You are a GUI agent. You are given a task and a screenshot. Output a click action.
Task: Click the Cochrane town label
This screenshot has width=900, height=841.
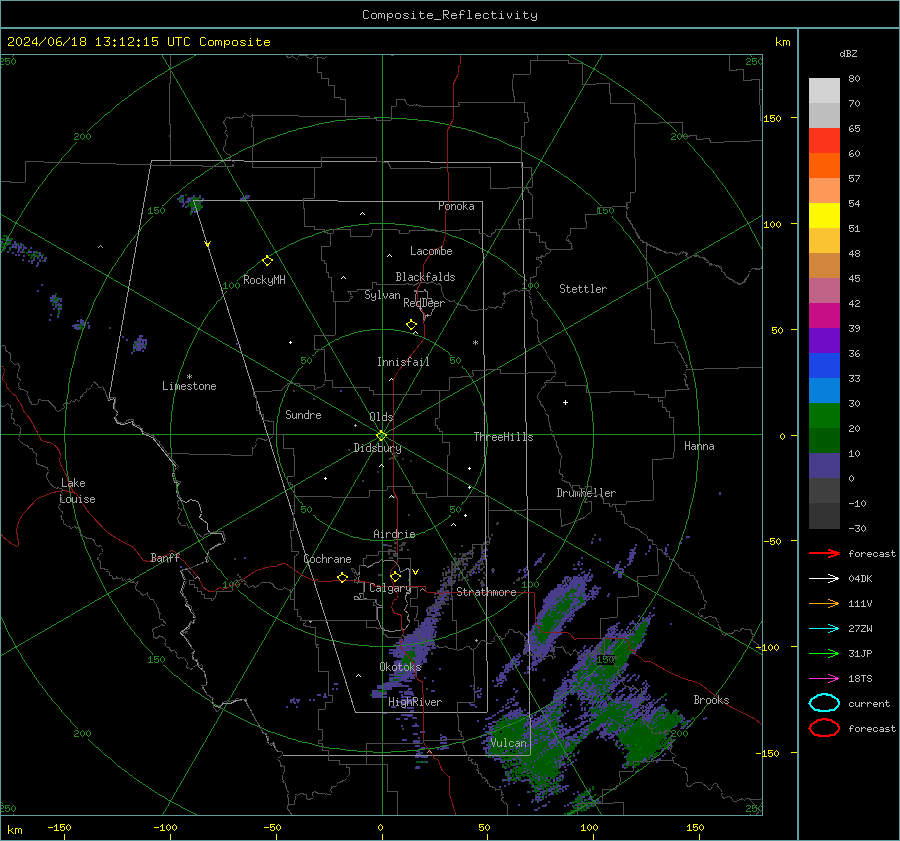click(327, 559)
